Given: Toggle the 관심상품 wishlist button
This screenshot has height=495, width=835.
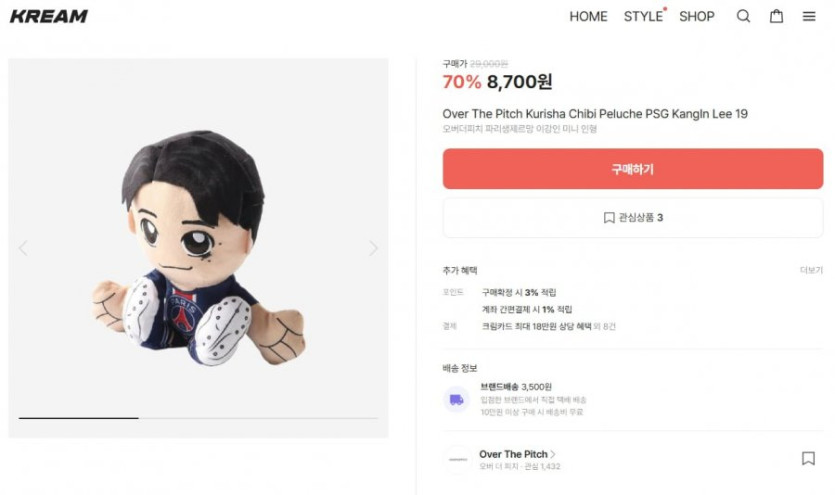Looking at the screenshot, I should (633, 217).
